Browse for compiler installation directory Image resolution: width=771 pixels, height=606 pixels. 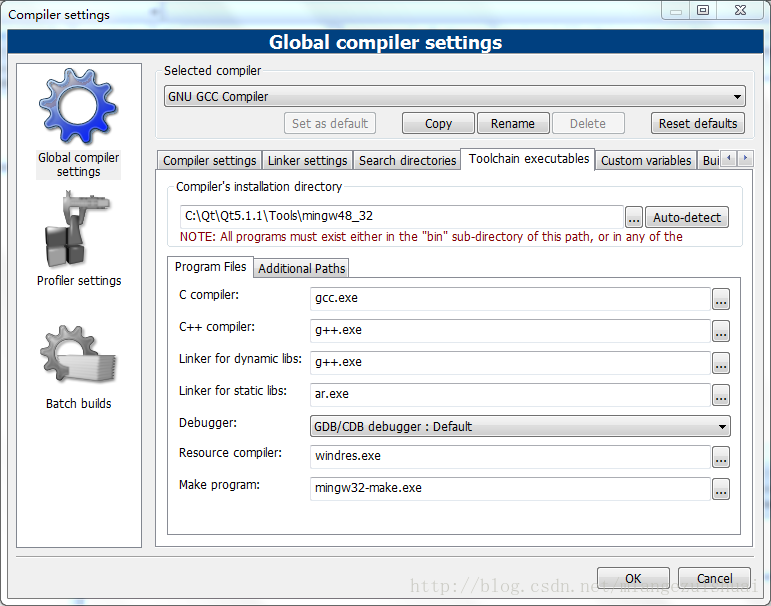[x=634, y=217]
